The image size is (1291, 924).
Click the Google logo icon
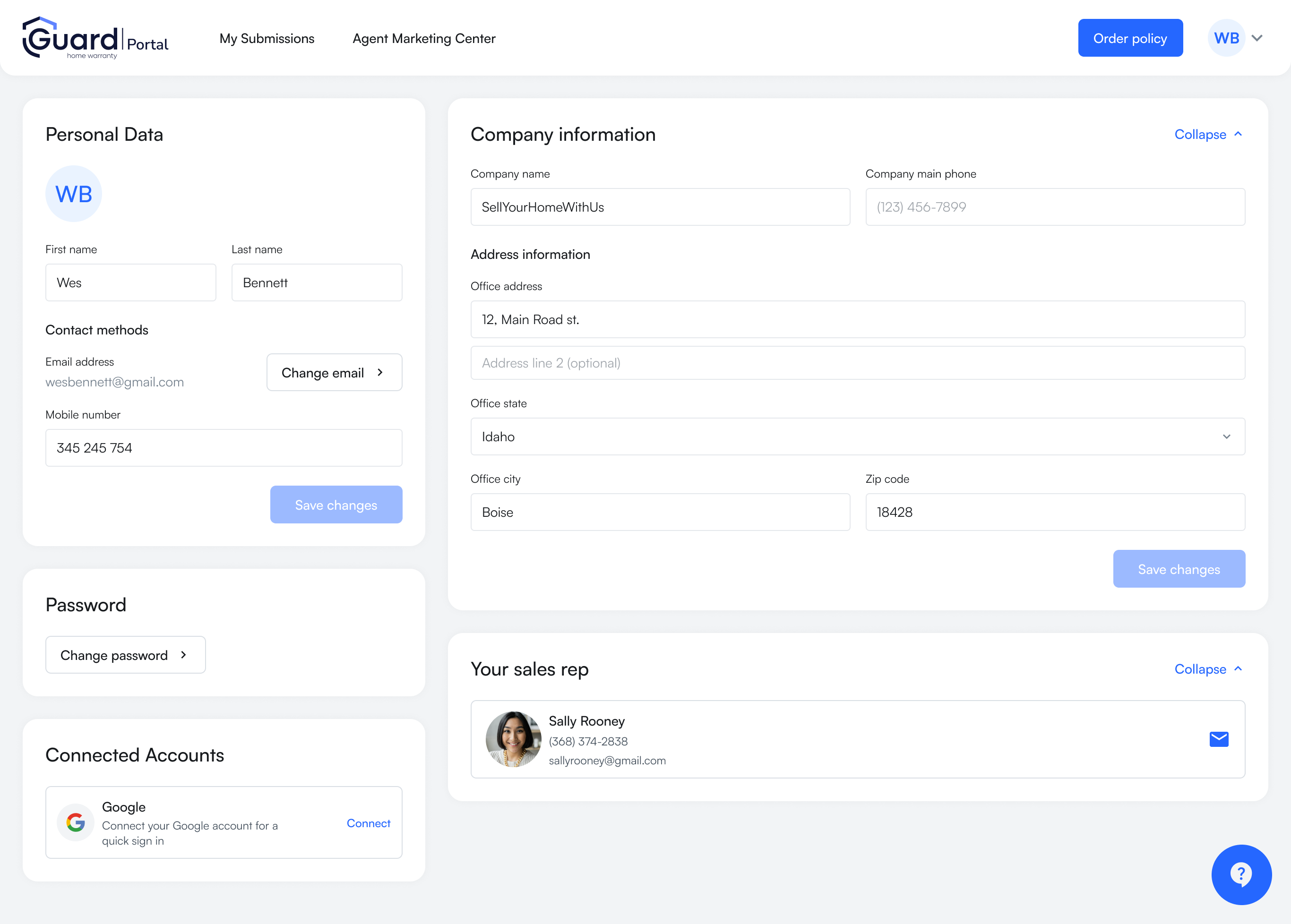pyautogui.click(x=76, y=822)
